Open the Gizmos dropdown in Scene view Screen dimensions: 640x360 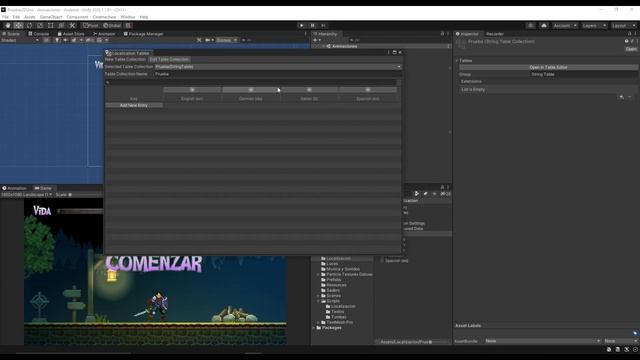pyautogui.click(x=226, y=40)
